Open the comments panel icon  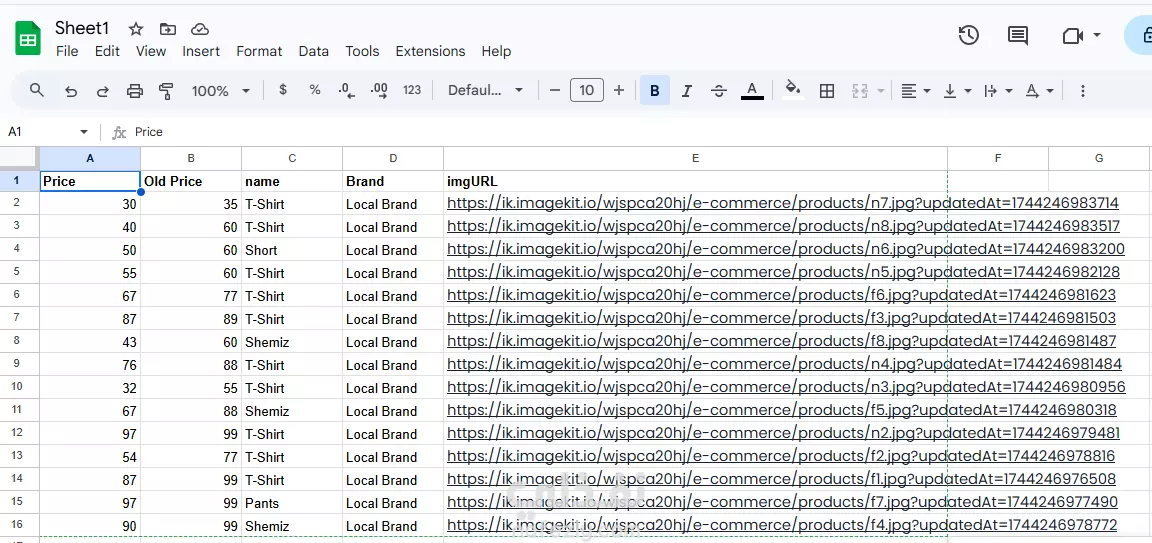pyautogui.click(x=1018, y=35)
